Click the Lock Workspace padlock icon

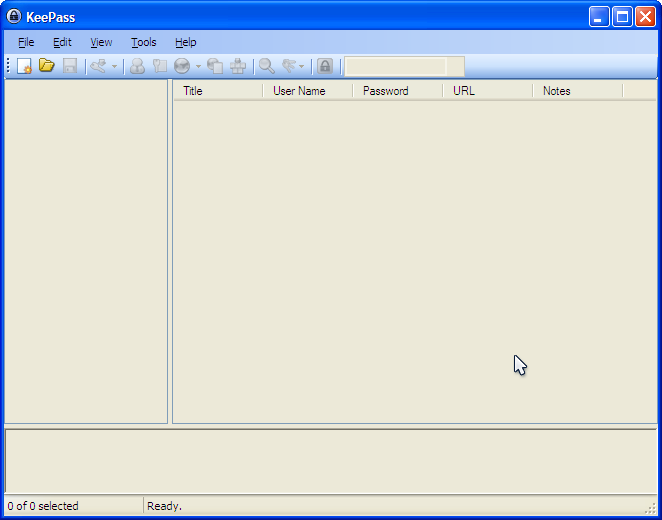point(325,66)
